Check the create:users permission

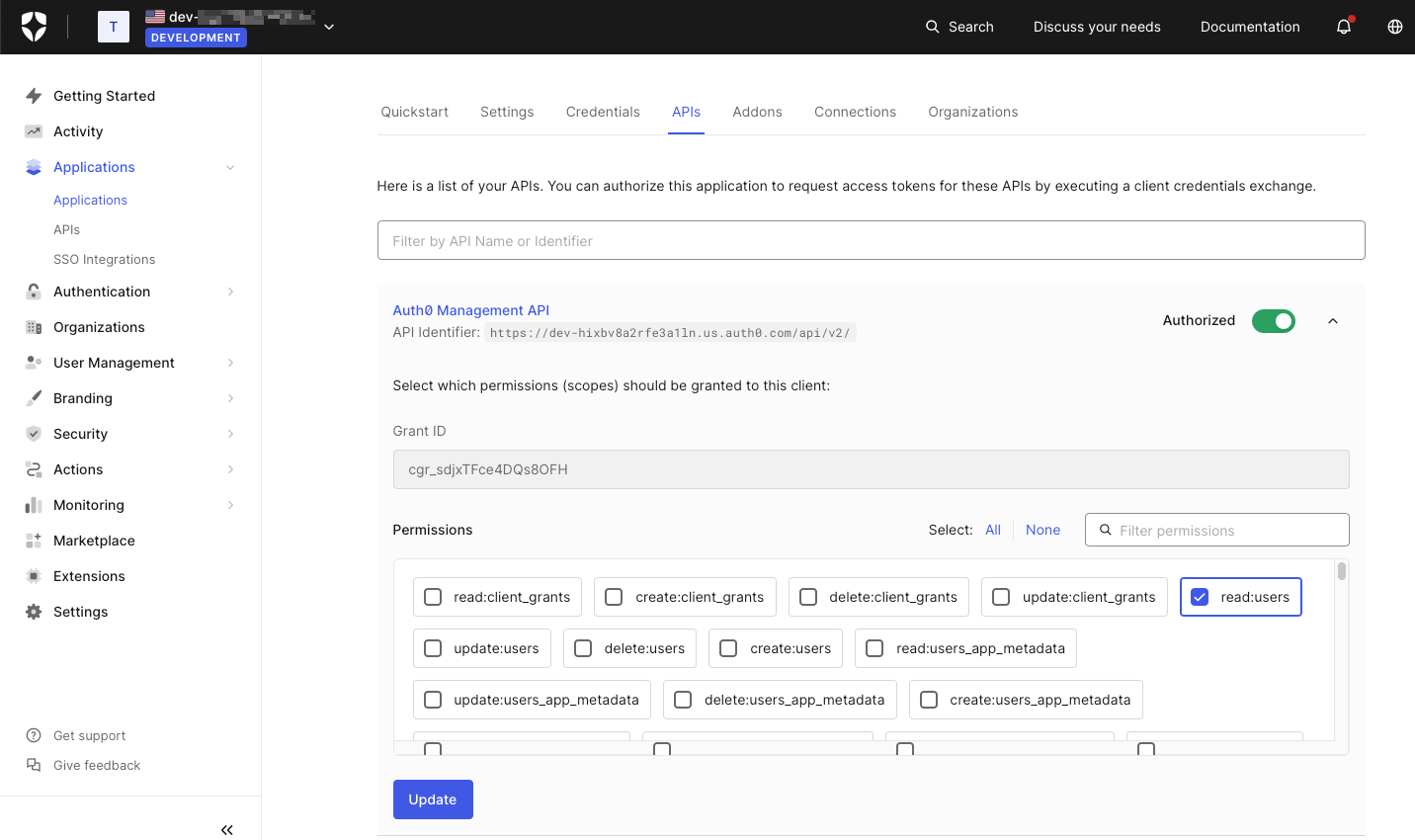pos(728,648)
